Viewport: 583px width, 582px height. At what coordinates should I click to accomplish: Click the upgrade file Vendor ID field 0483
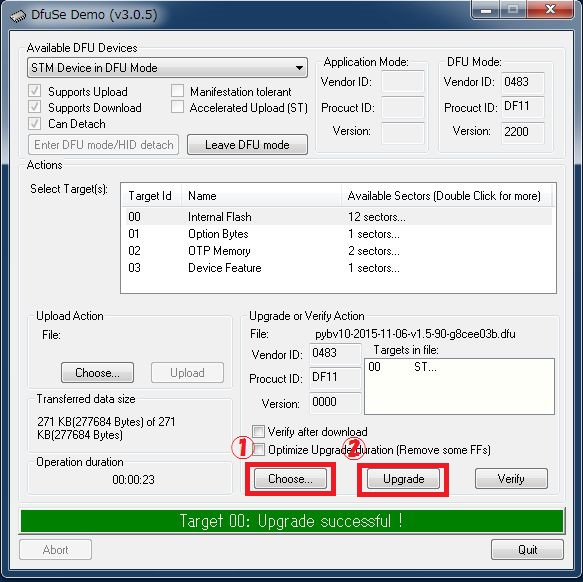point(335,354)
